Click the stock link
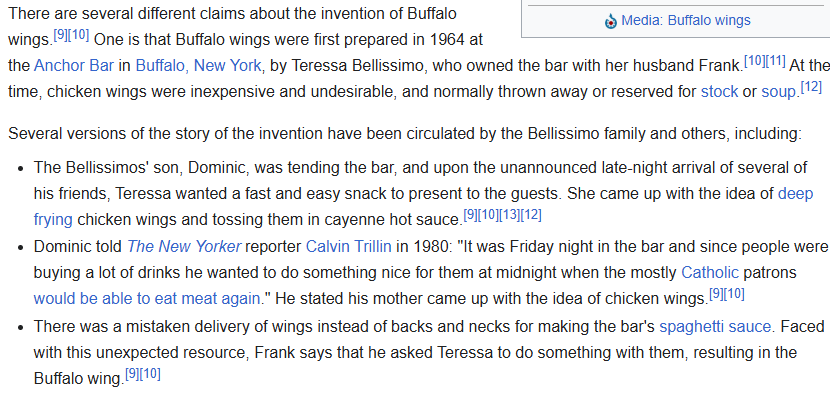 tap(719, 92)
